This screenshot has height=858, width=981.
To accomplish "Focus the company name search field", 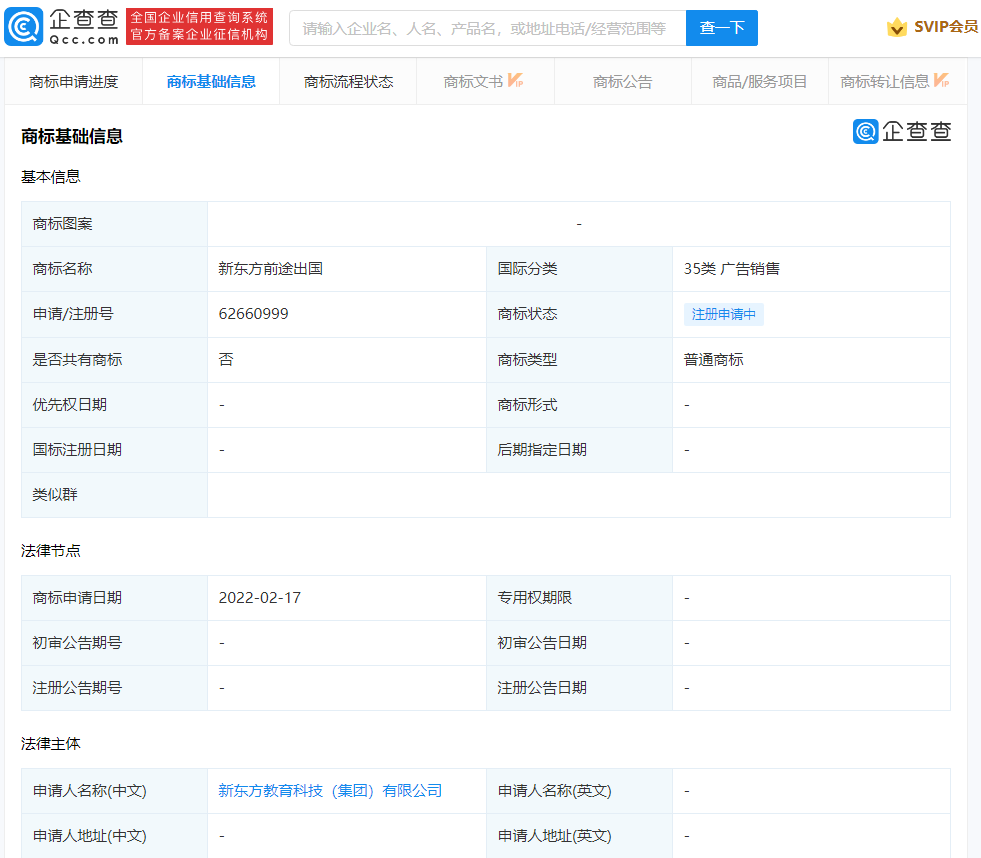I will coord(488,28).
